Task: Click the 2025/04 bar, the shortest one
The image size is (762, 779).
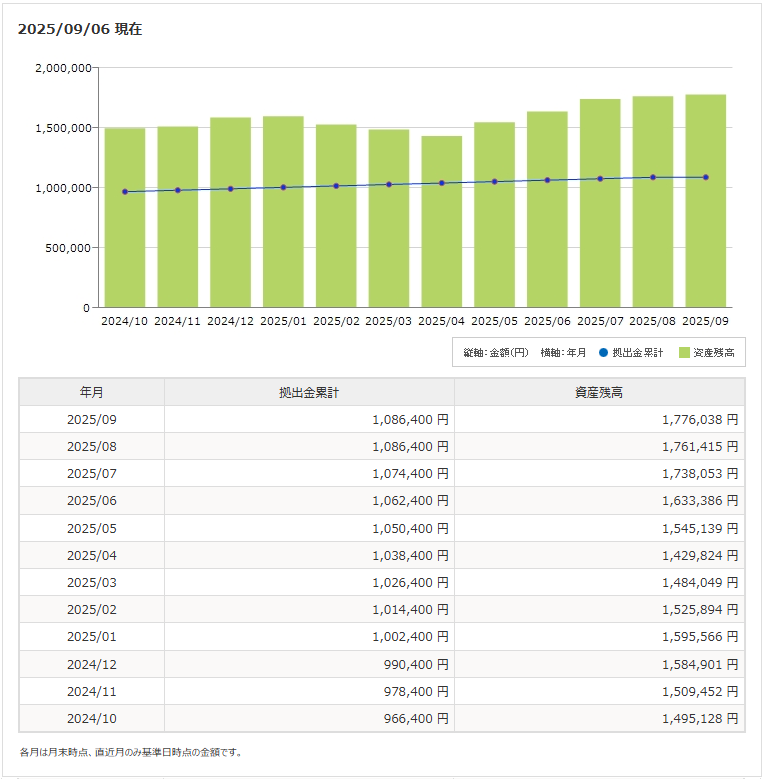Action: click(x=441, y=240)
